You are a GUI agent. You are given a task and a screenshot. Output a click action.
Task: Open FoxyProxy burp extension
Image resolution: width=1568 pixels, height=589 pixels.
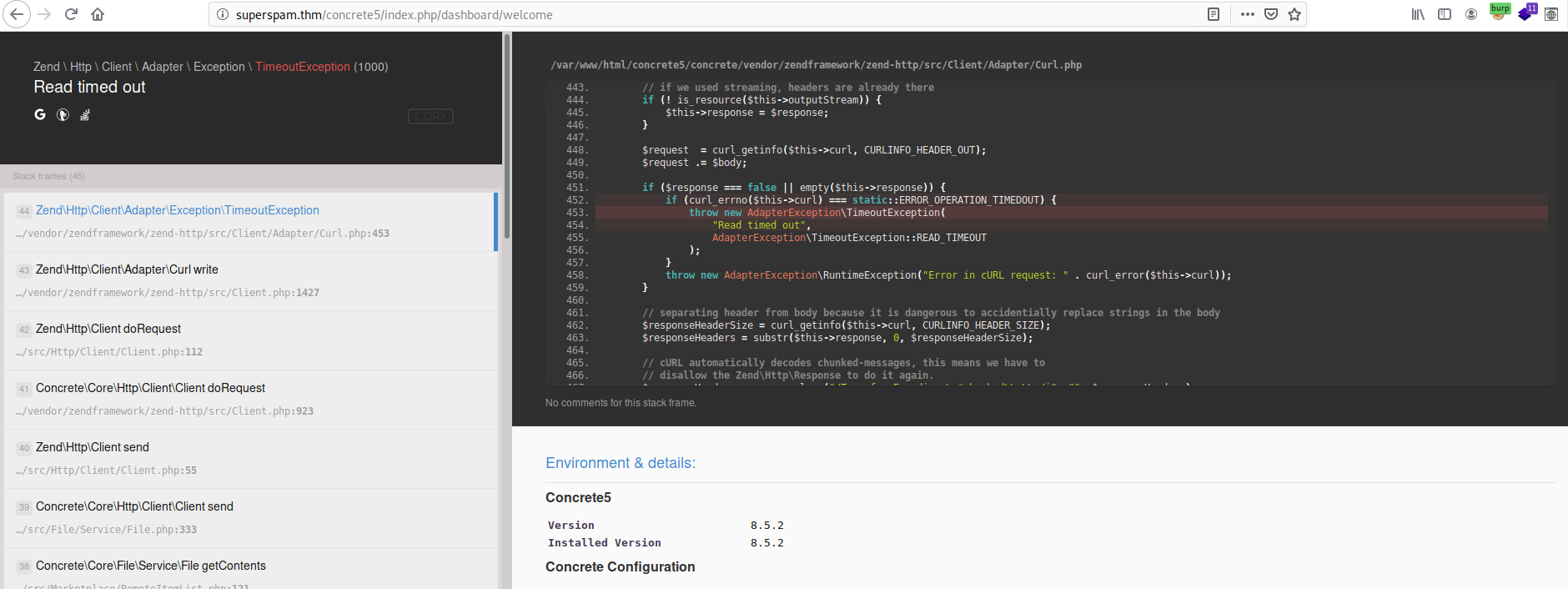pyautogui.click(x=1500, y=12)
